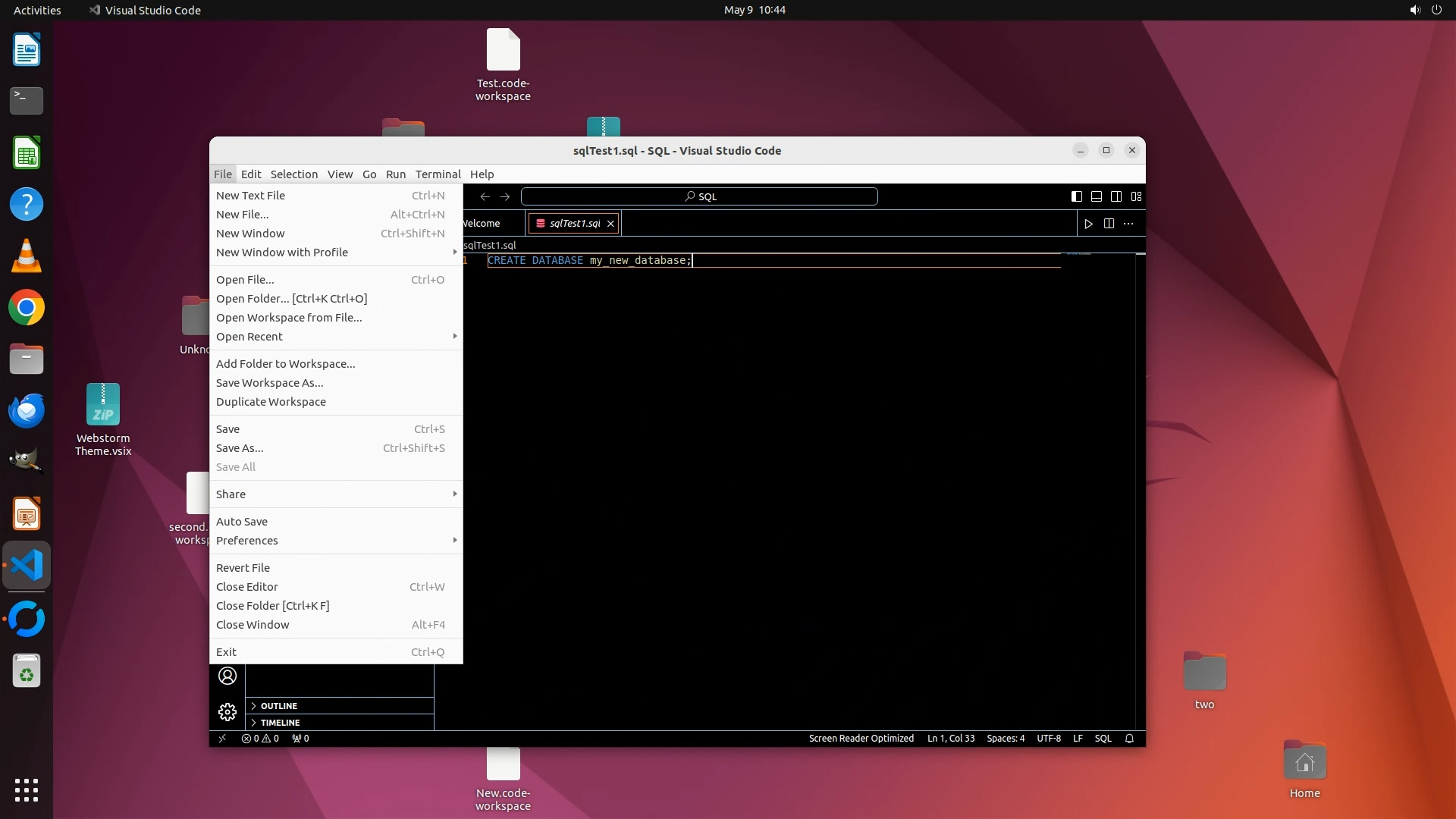This screenshot has height=819, width=1456.
Task: Open the editor More Actions ellipsis
Action: (1128, 224)
